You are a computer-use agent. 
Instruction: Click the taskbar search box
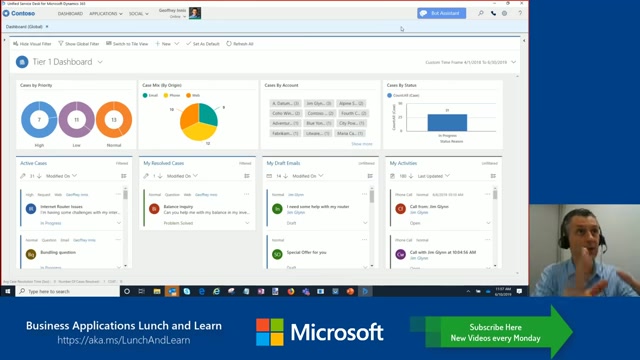68,291
